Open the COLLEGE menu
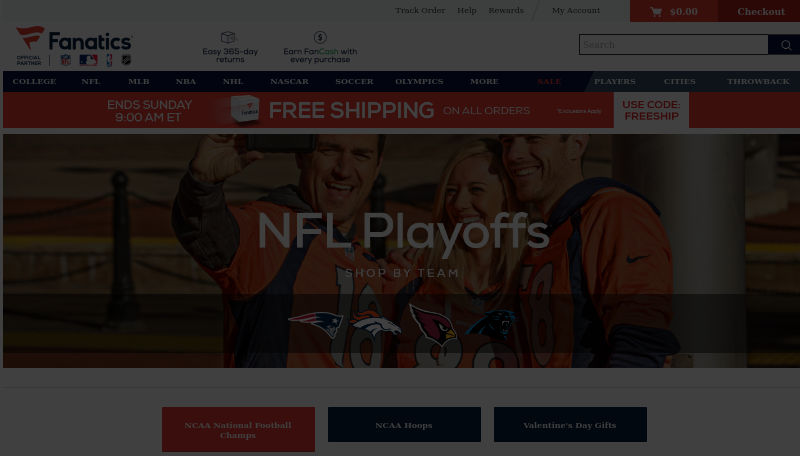The width and height of the screenshot is (800, 456). [x=35, y=82]
